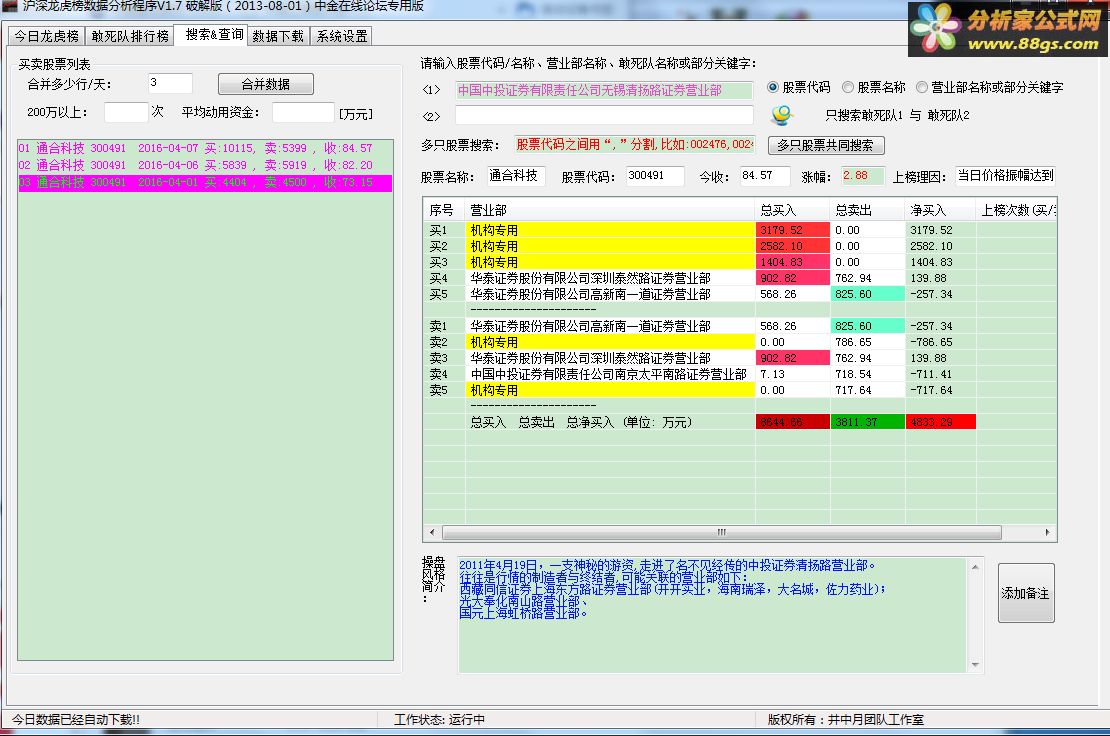The width and height of the screenshot is (1110, 736).
Task: Click the 今日数据已经自动下载 status text
Action: pyautogui.click(x=76, y=720)
